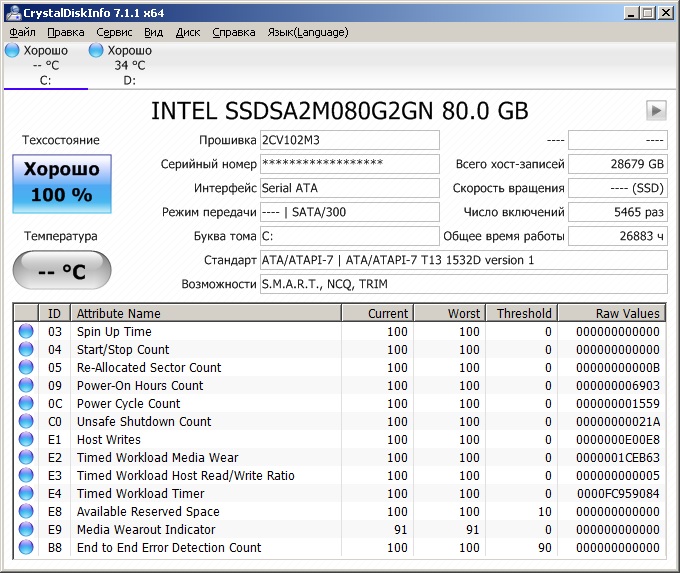This screenshot has height=573, width=680.
Task: Select the Re-Allocated Sector Count attribute name
Action: 149,367
